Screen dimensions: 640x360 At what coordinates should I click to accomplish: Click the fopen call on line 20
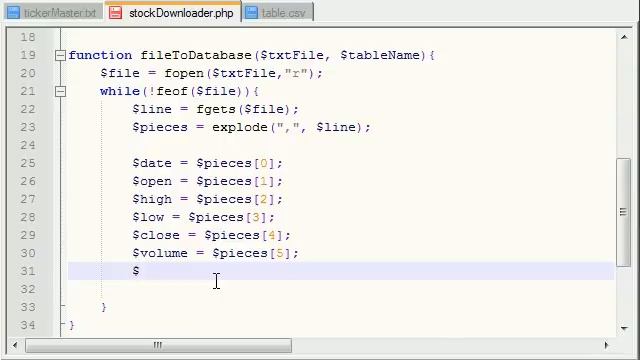tap(184, 73)
